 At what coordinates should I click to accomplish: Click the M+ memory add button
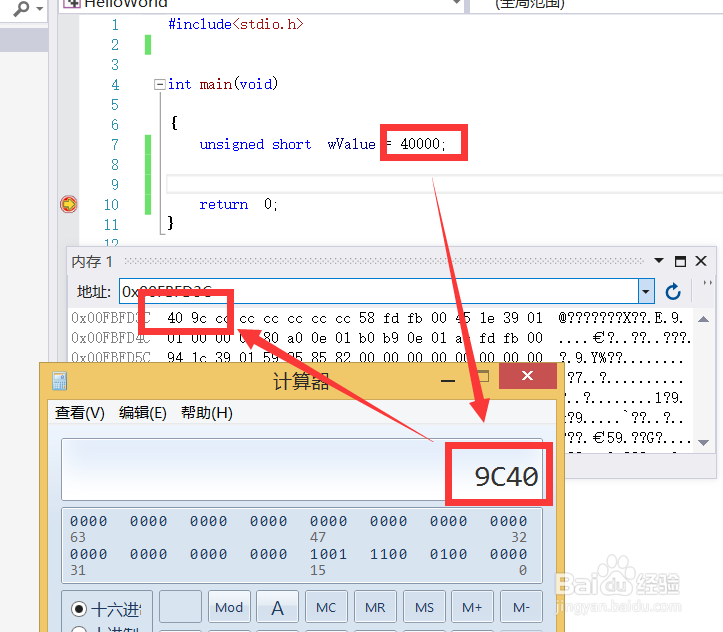[x=472, y=608]
